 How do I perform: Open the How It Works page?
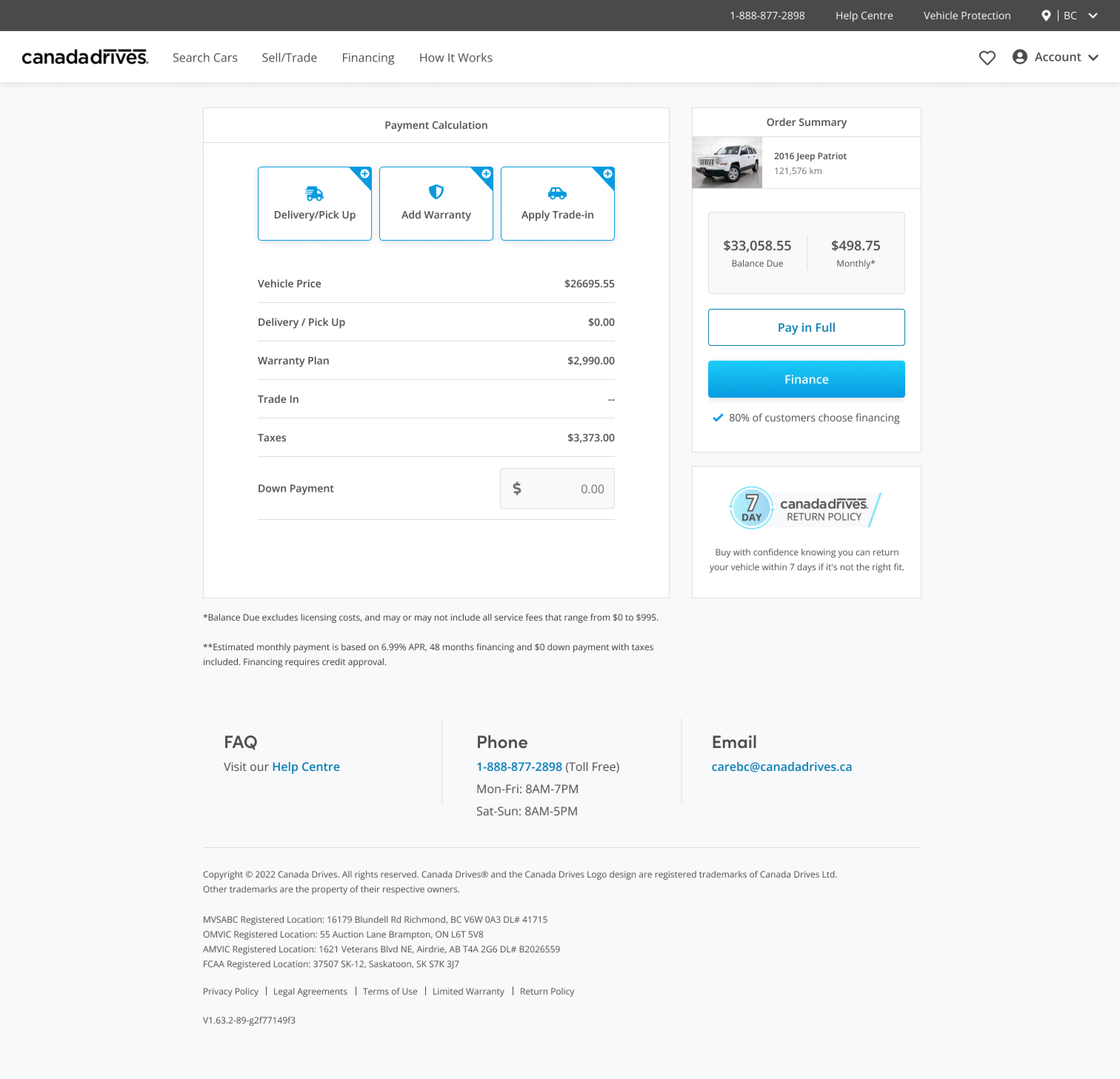pyautogui.click(x=456, y=58)
